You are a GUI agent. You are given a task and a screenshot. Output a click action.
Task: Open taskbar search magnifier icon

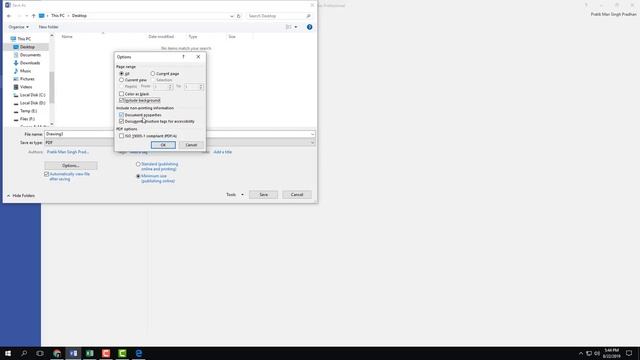coord(24,353)
